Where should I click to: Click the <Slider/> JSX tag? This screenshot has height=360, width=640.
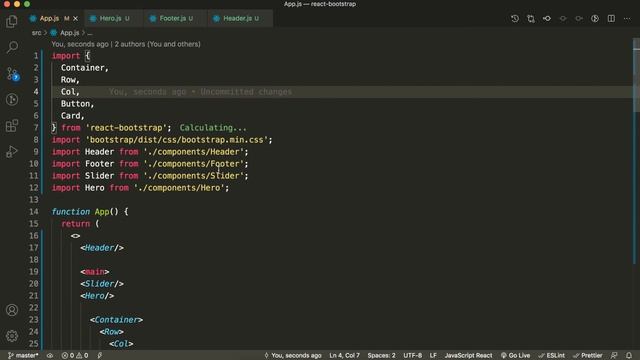102,284
